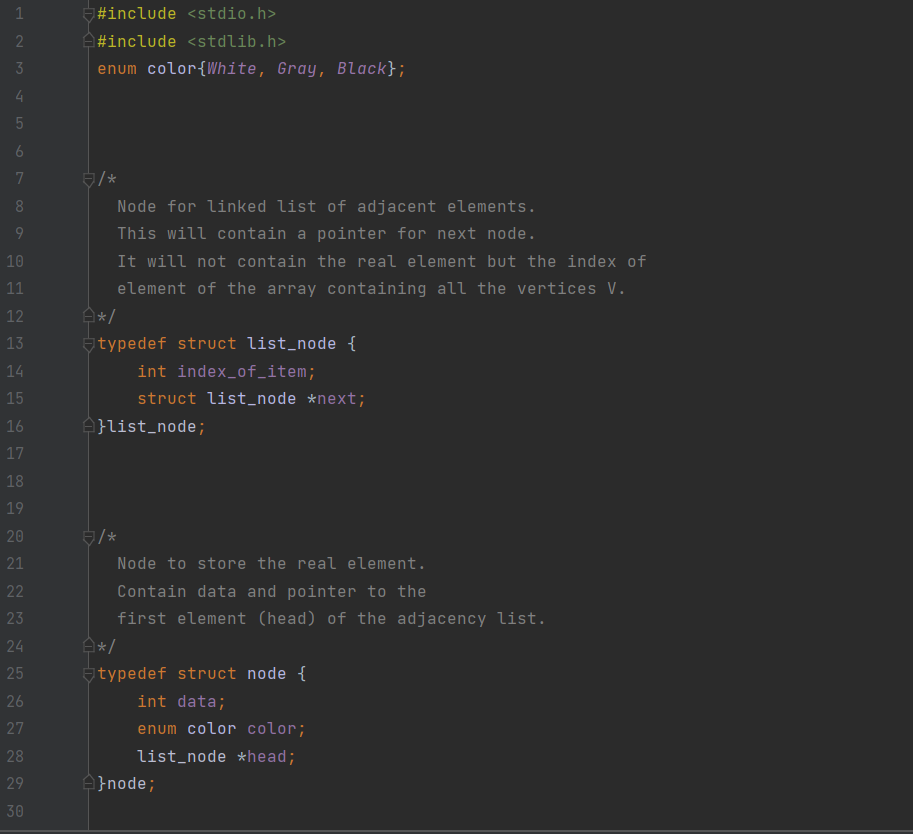Click the fold end marker at line 29

(x=89, y=782)
